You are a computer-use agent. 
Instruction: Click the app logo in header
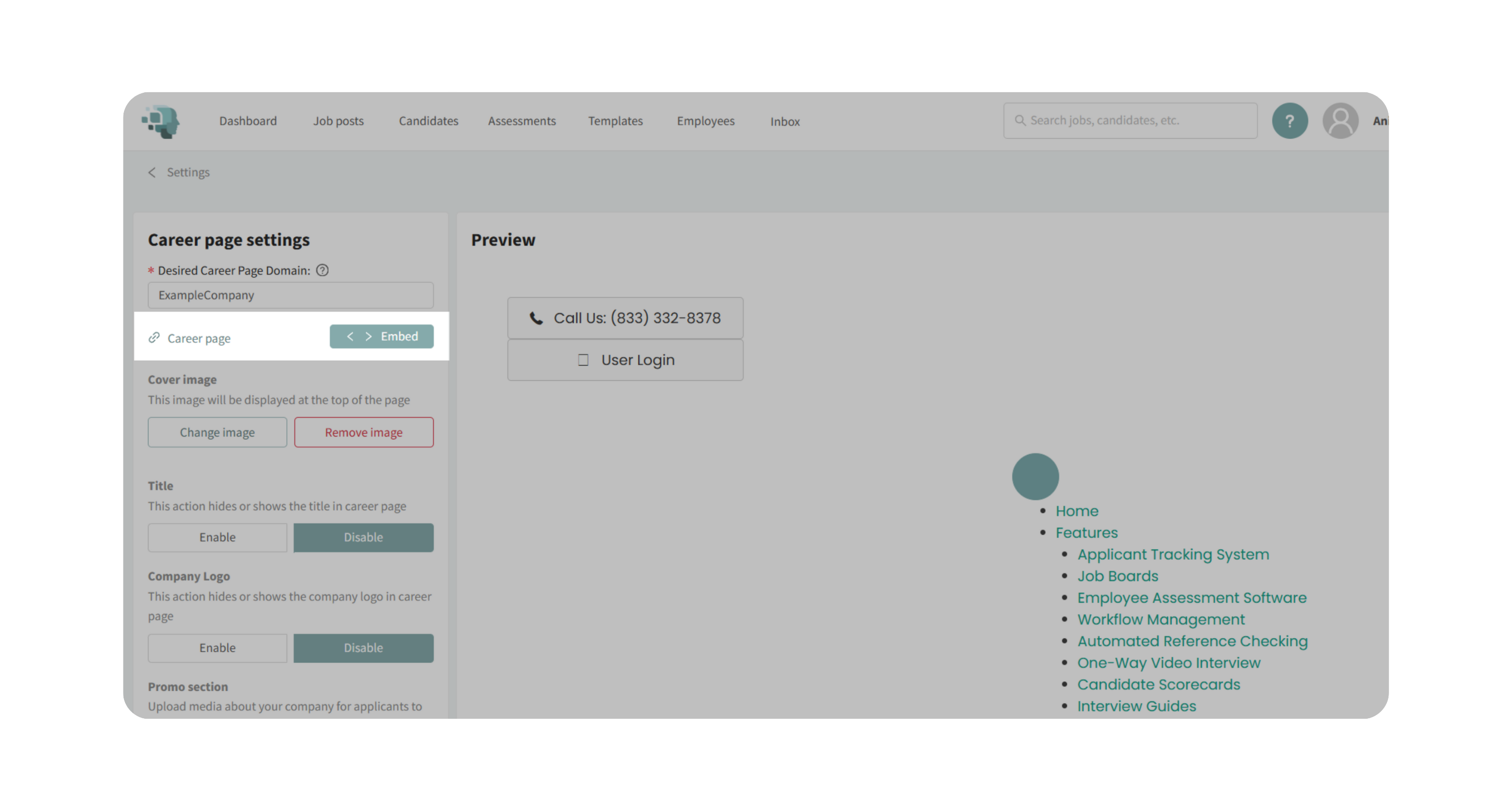pyautogui.click(x=160, y=121)
